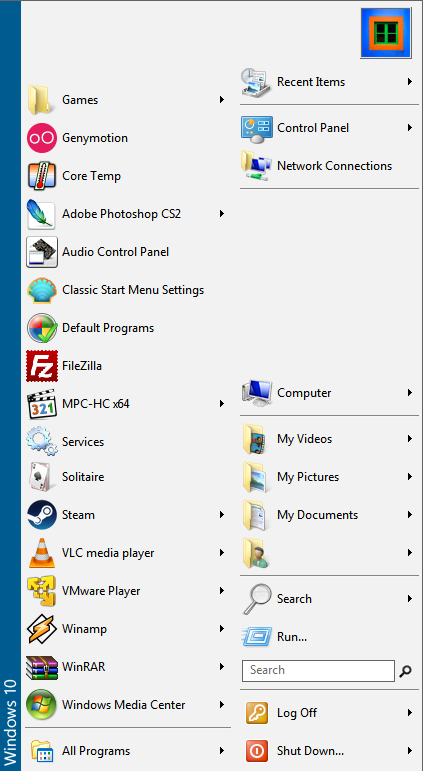
Task: Expand the VLC media player submenu arrow
Action: pos(222,553)
